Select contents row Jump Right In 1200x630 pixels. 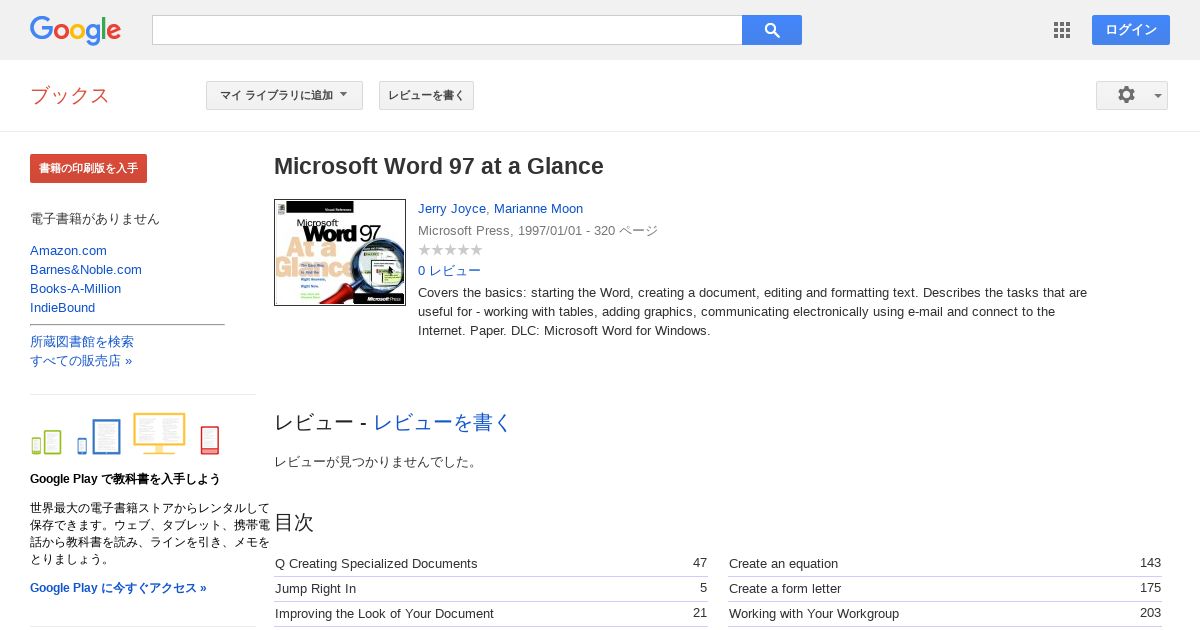pyautogui.click(x=491, y=588)
